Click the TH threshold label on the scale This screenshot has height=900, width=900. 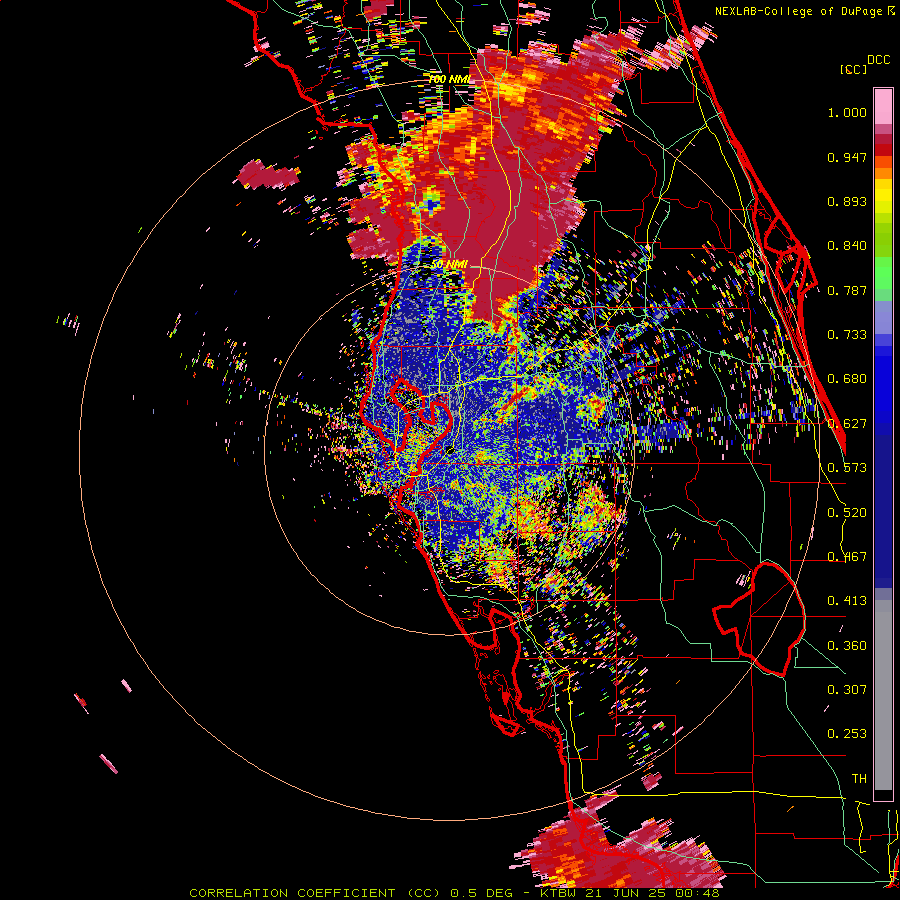pyautogui.click(x=859, y=779)
